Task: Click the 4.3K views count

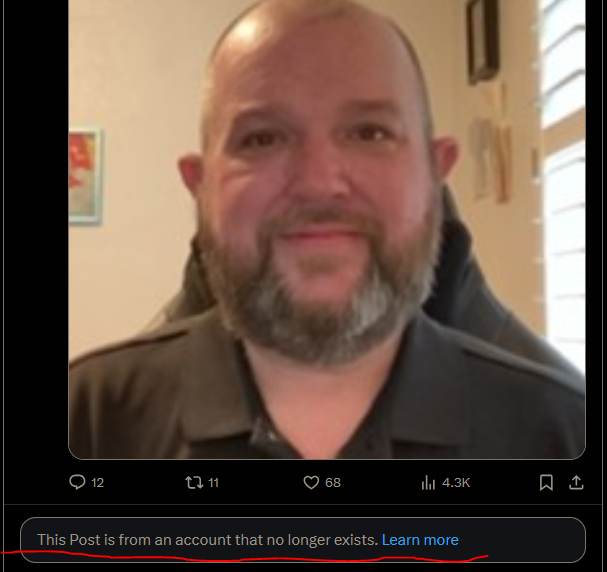Action: [x=456, y=483]
